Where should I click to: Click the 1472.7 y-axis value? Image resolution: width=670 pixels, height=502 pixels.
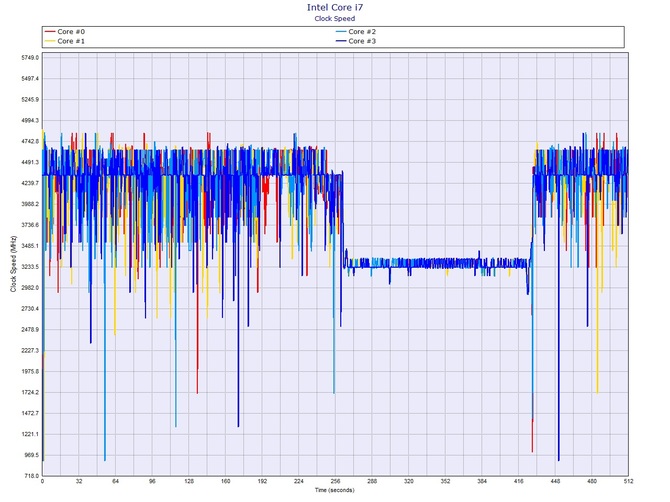click(30, 414)
